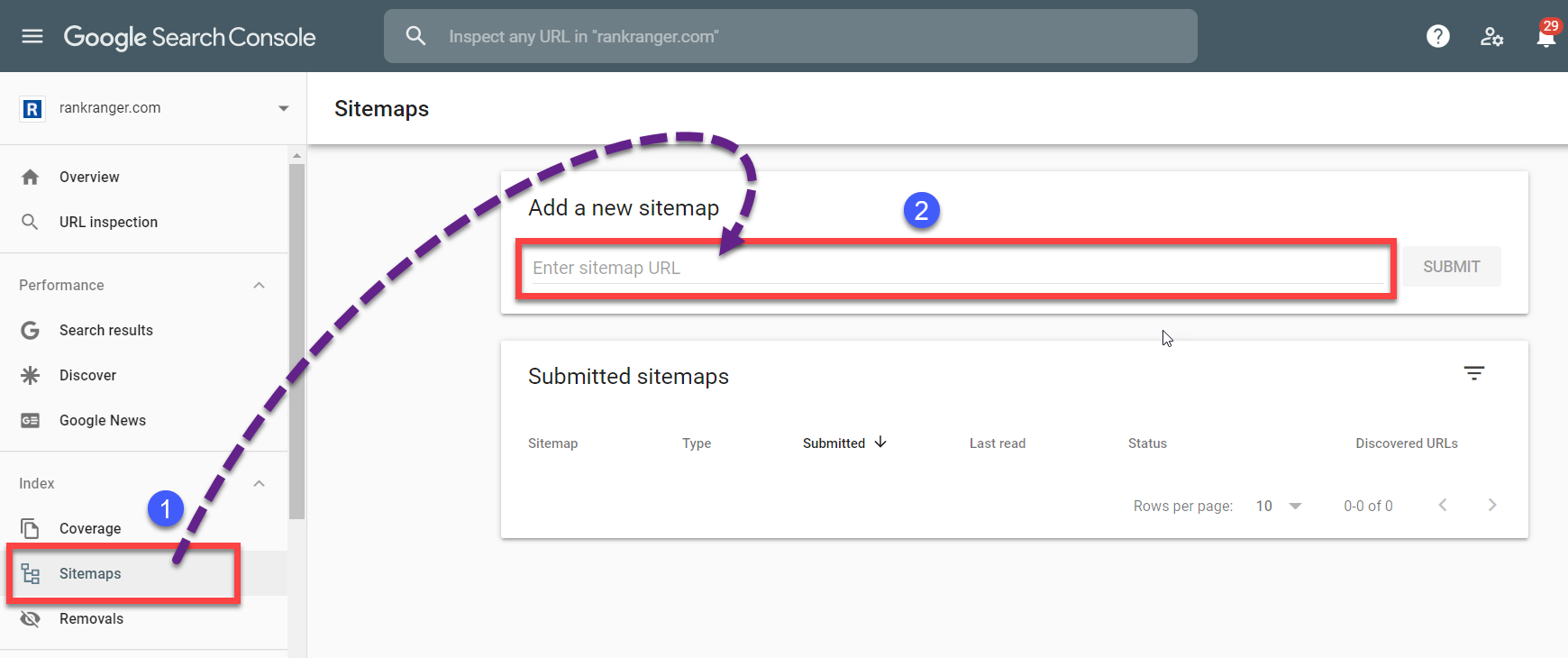View notifications bell with 29 alerts

[x=1546, y=34]
